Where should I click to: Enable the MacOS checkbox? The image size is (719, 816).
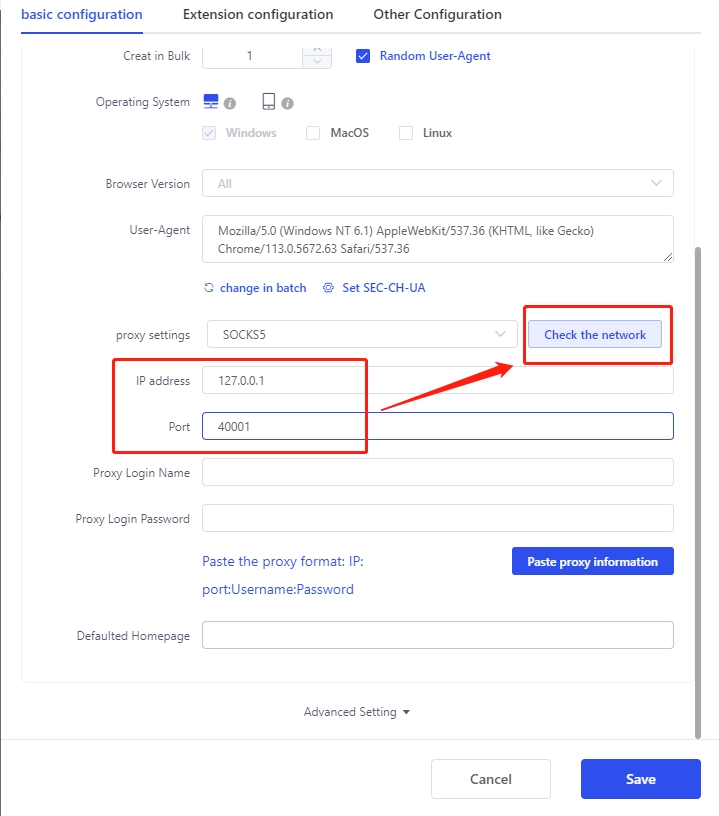(313, 133)
